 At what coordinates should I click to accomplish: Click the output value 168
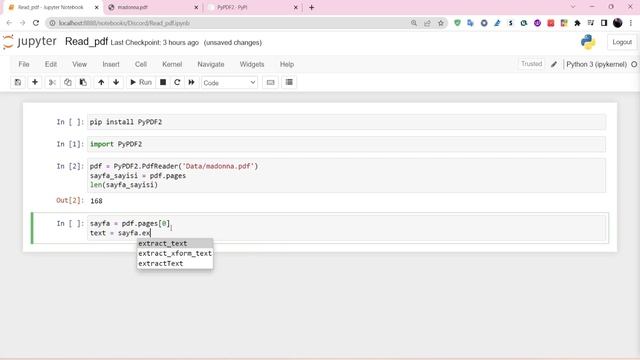coord(96,201)
